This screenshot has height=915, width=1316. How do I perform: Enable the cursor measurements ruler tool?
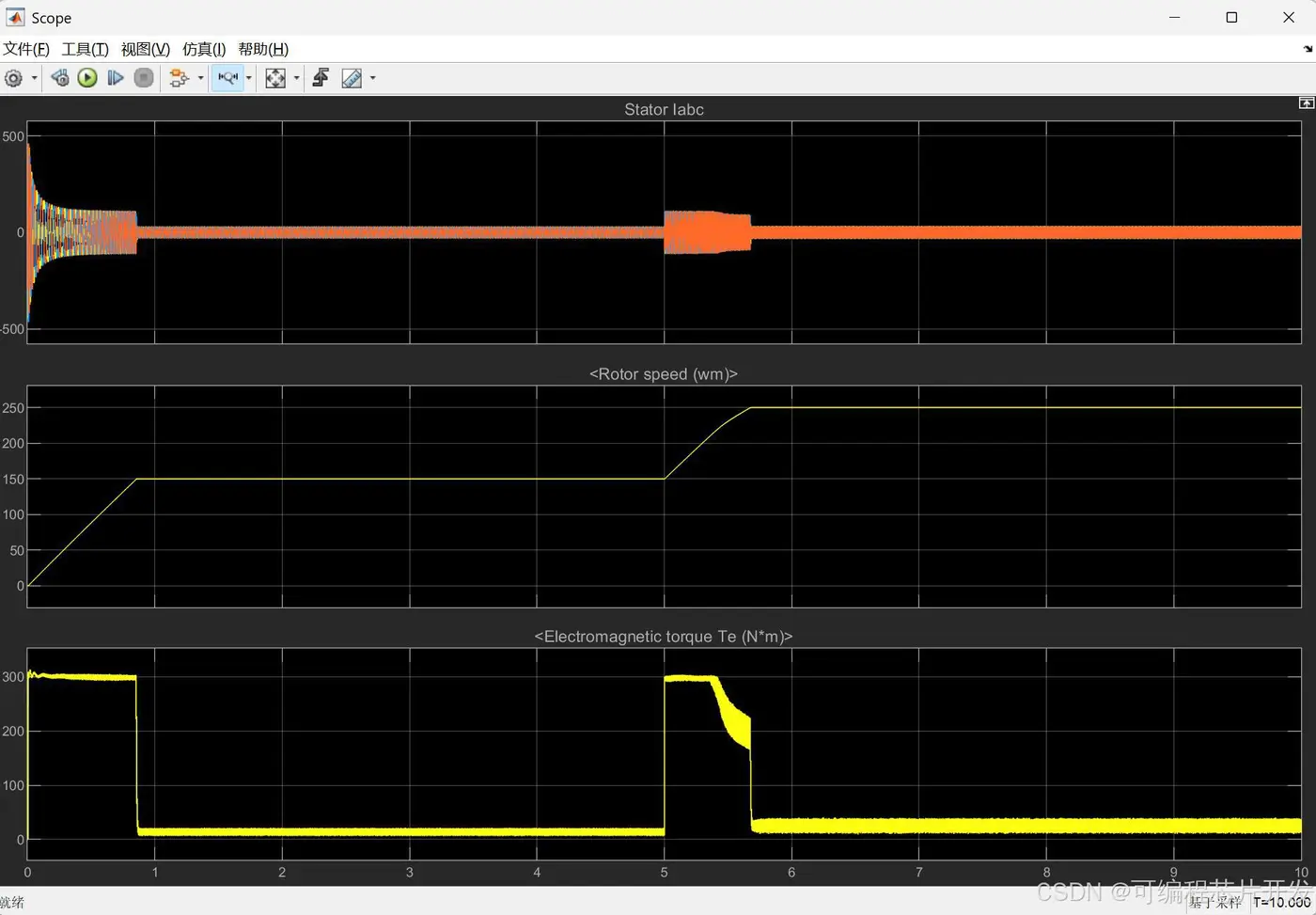[352, 78]
